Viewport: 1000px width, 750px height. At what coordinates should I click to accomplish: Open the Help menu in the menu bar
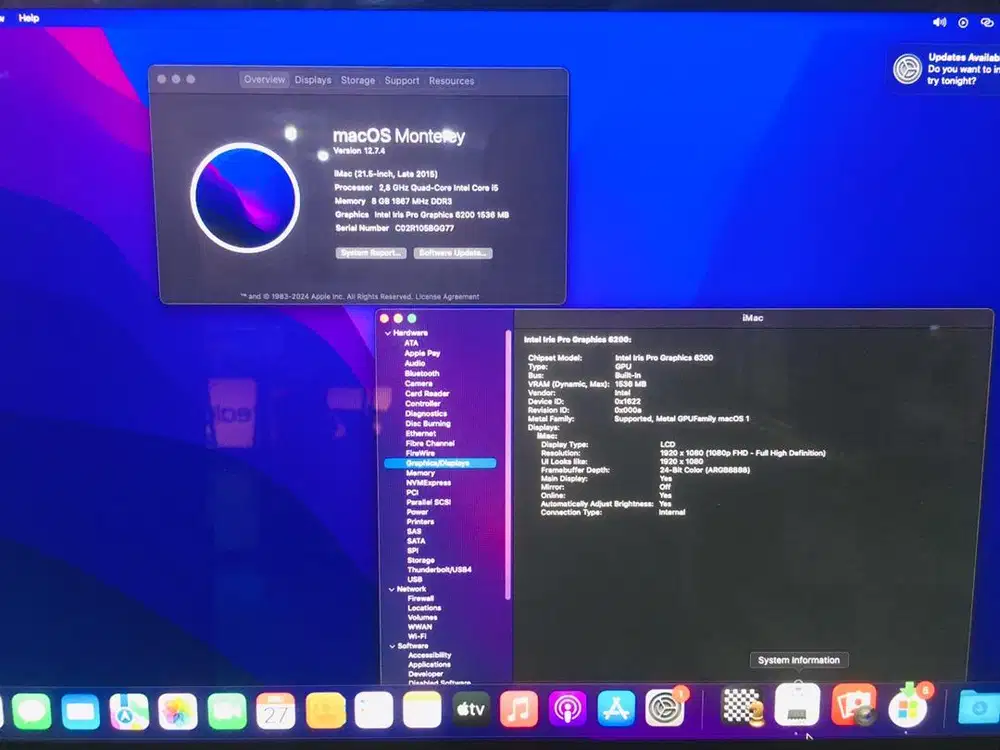click(27, 17)
